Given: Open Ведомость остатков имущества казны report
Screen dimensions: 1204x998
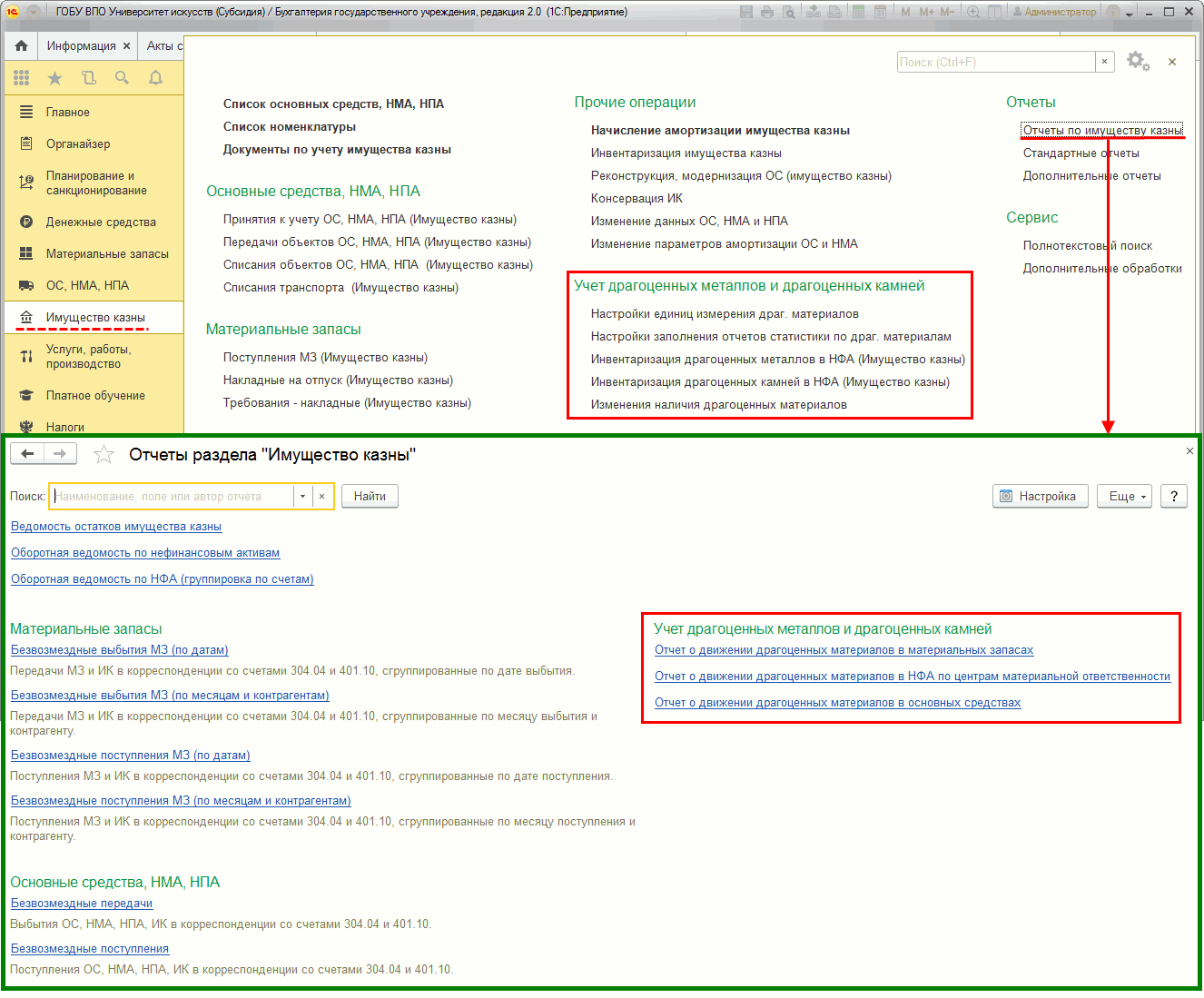Looking at the screenshot, I should point(116,527).
